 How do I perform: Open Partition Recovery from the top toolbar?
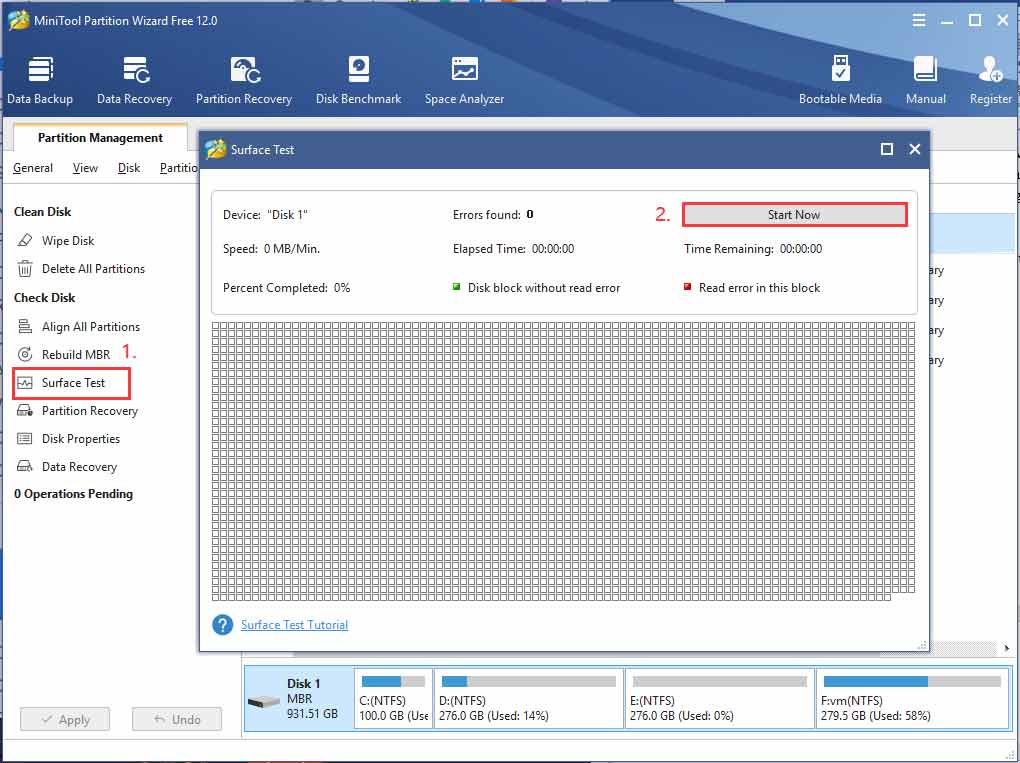[244, 80]
